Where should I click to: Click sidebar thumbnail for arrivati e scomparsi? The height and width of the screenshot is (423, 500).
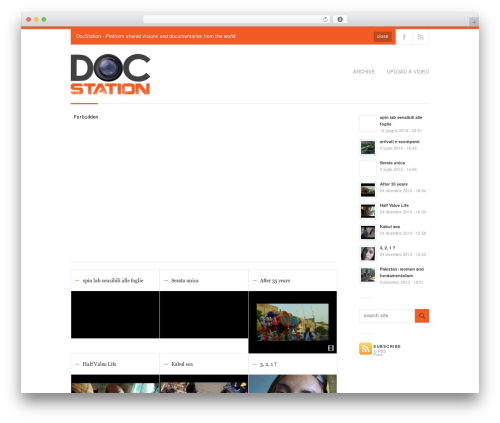[368, 148]
